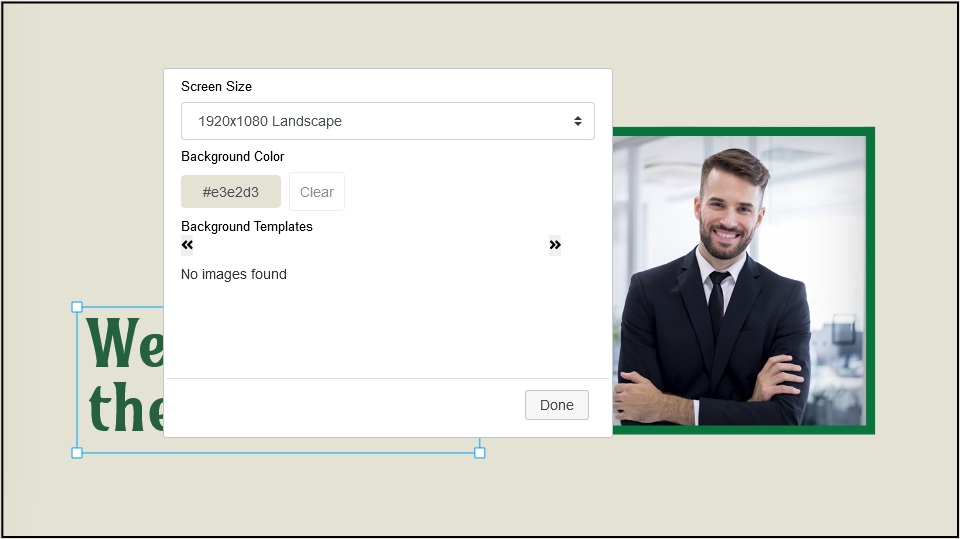Click the bottom-left resize handle of the text box

pyautogui.click(x=77, y=453)
